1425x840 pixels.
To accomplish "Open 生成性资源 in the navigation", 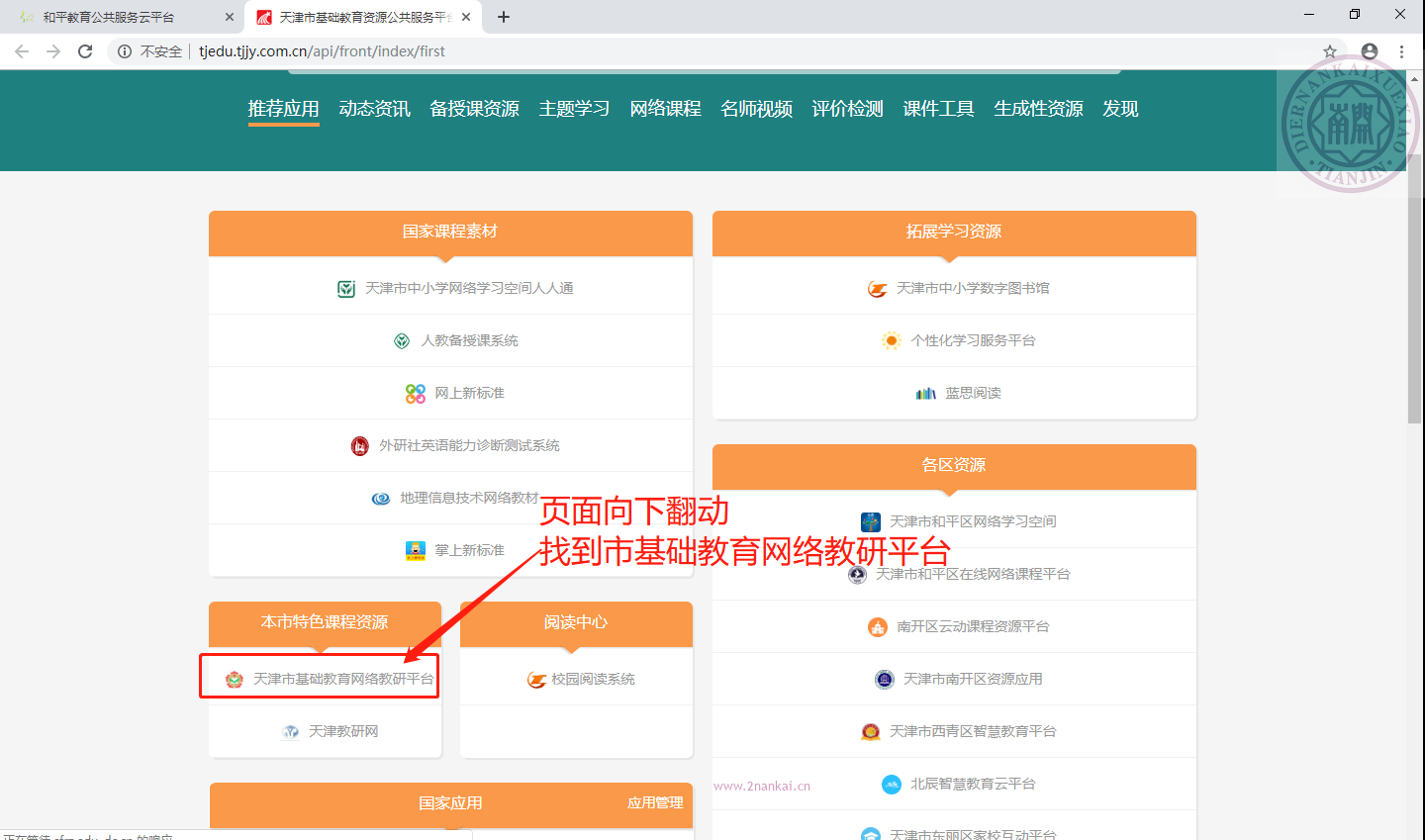I will point(1039,109).
